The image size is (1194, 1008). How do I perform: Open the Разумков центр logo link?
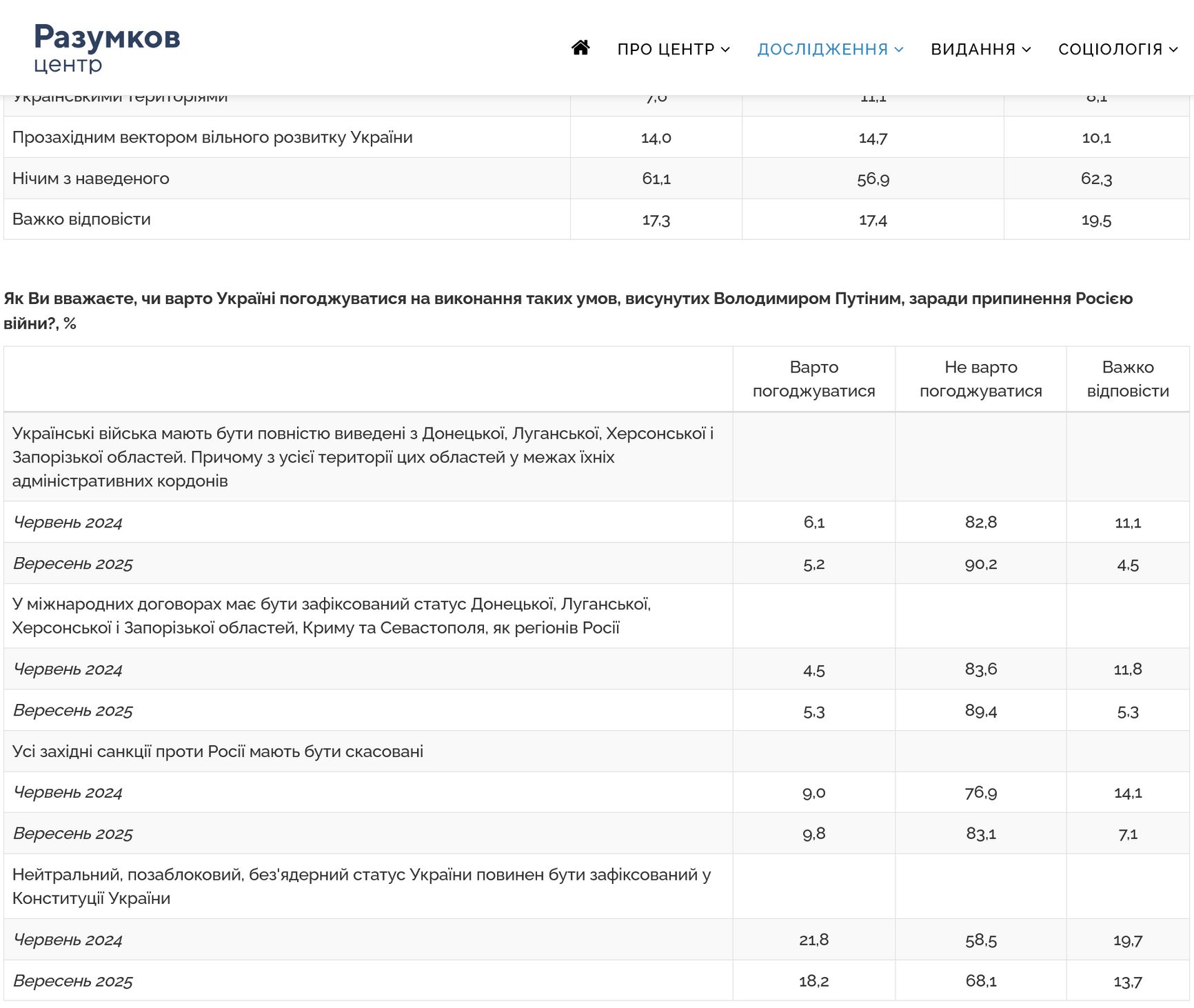[x=107, y=47]
